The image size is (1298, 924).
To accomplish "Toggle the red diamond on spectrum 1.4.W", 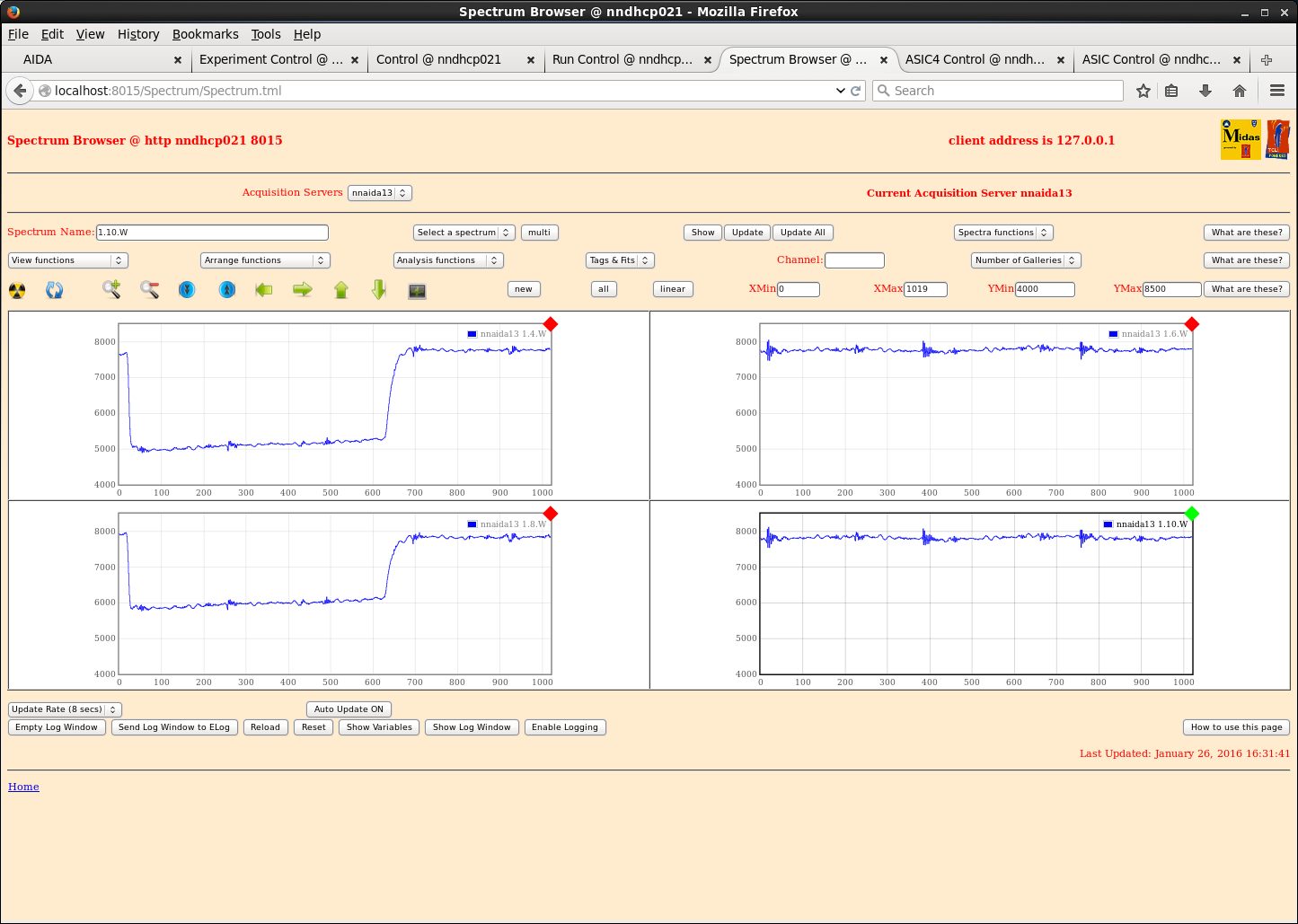I will pos(551,324).
